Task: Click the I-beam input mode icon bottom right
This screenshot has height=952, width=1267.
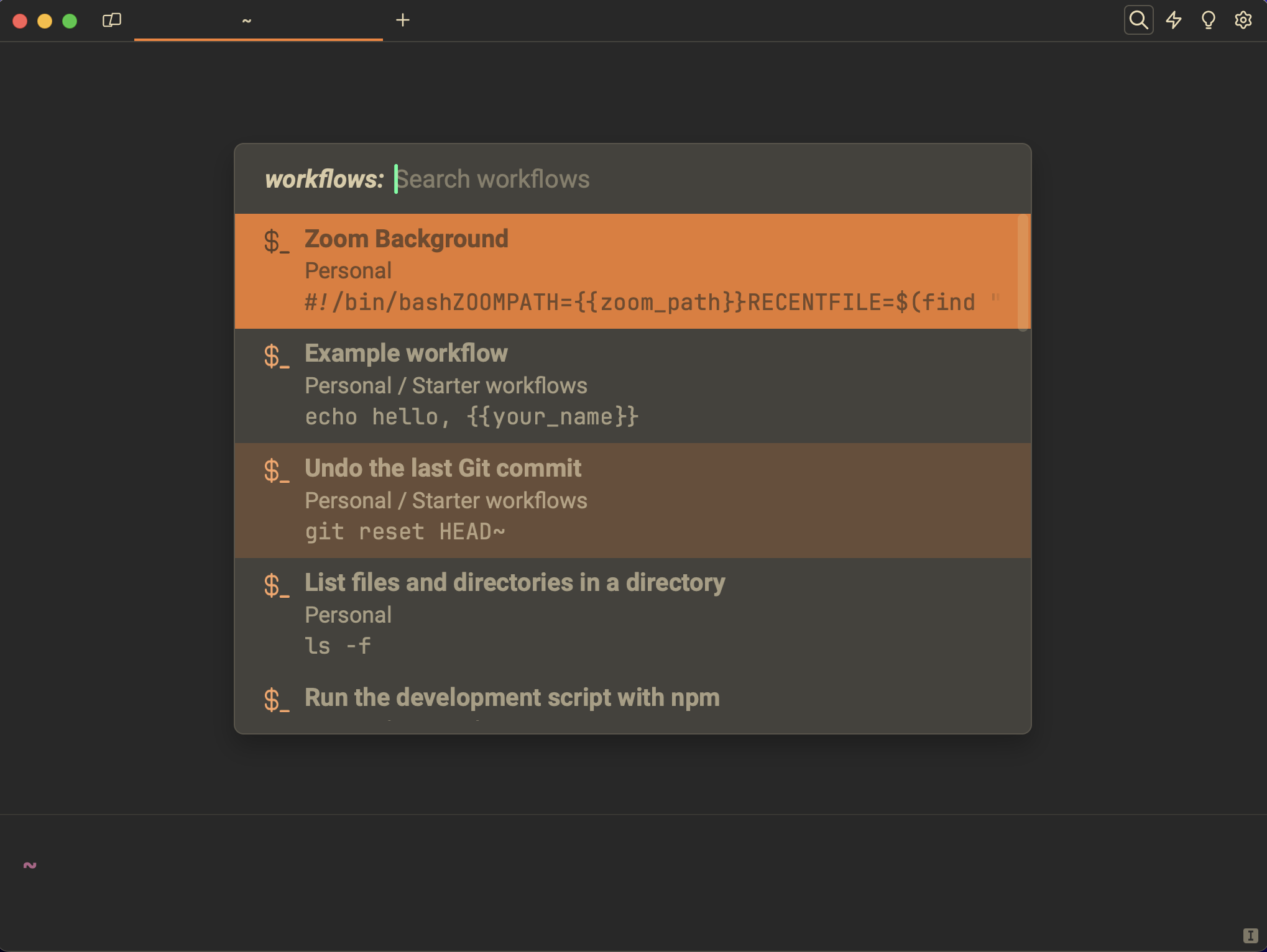Action: coord(1250,936)
